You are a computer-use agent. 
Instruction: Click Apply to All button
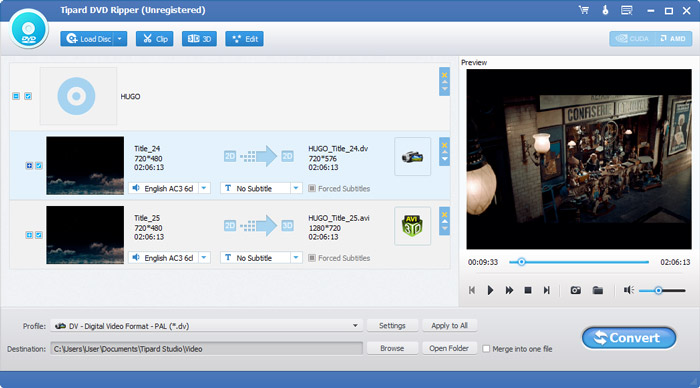pos(449,325)
